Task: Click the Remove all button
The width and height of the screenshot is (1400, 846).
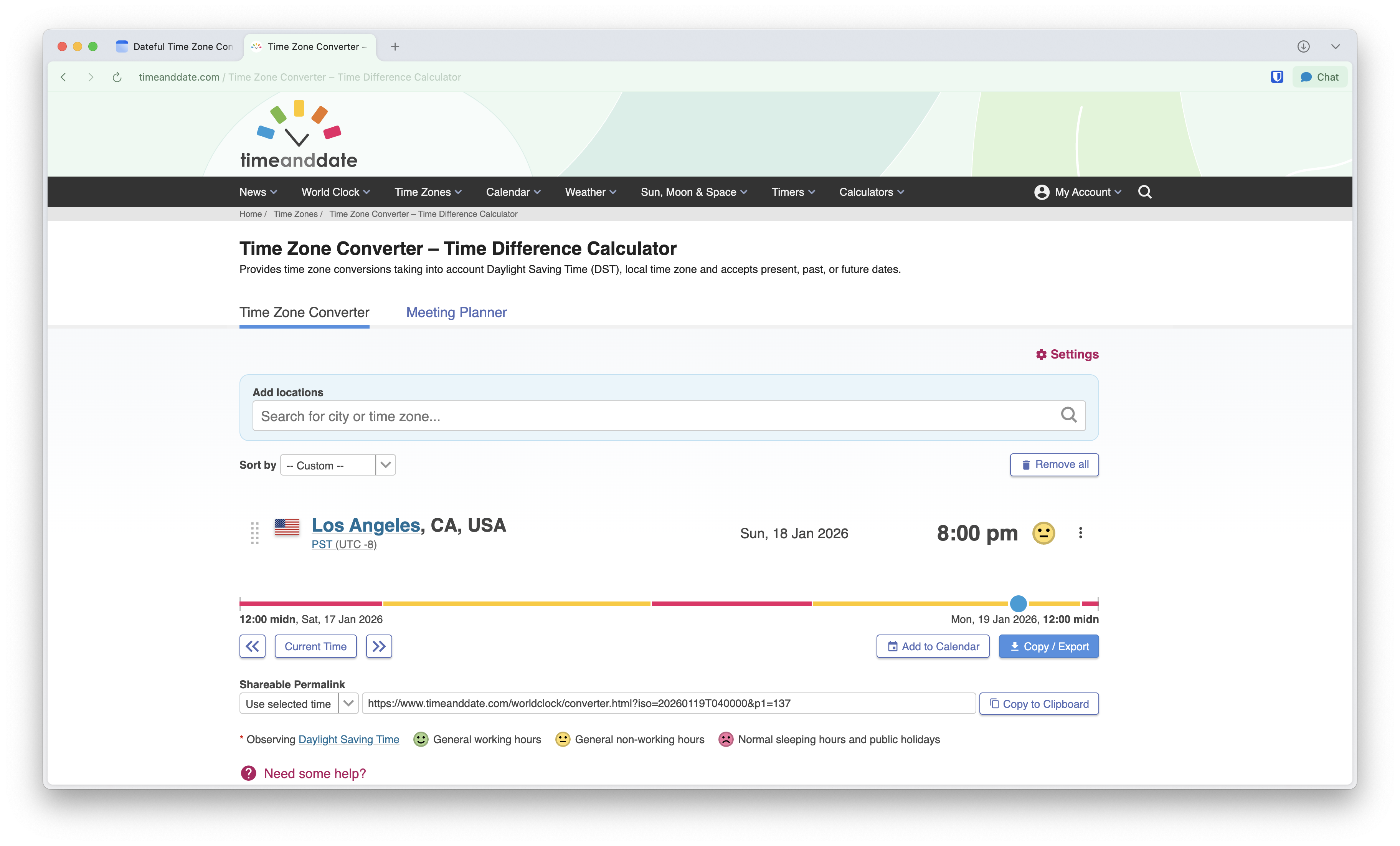Action: 1054,465
